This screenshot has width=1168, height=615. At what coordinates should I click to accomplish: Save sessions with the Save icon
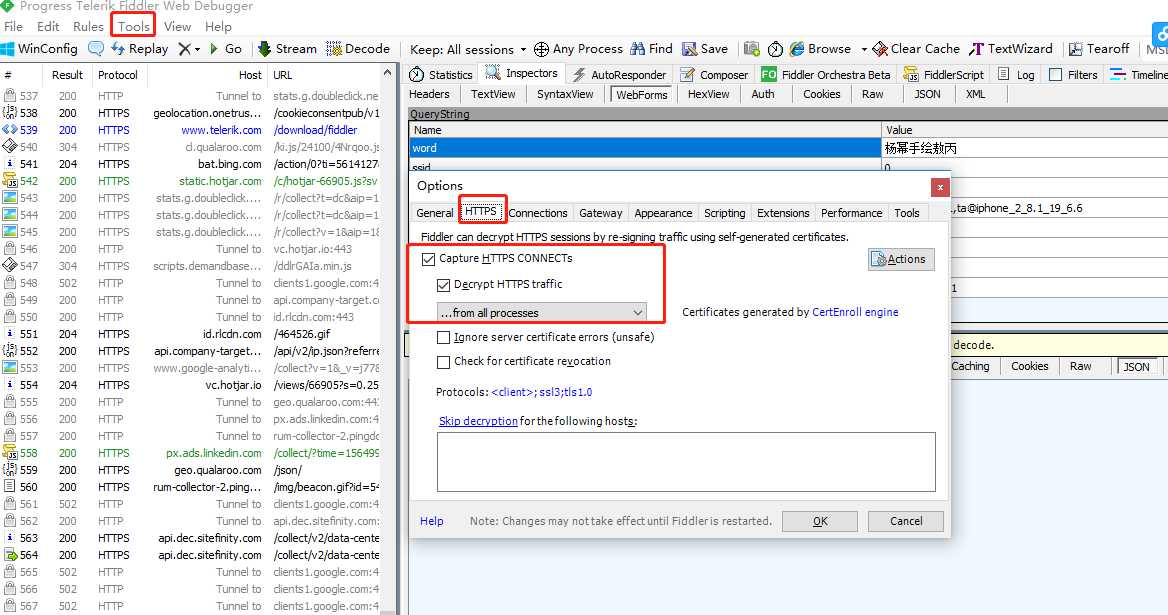tap(705, 49)
